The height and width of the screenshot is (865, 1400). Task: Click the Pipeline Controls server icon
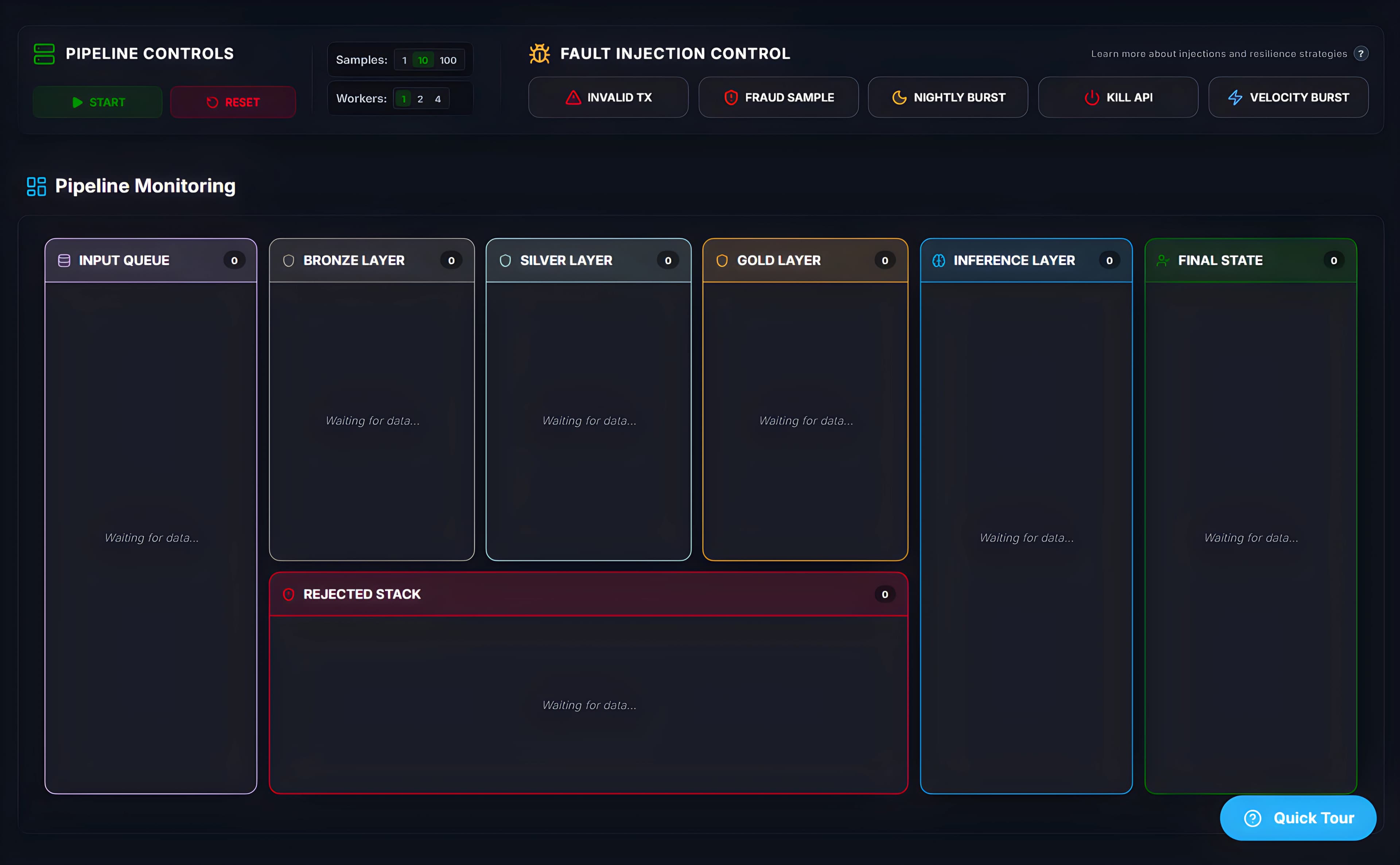click(44, 54)
